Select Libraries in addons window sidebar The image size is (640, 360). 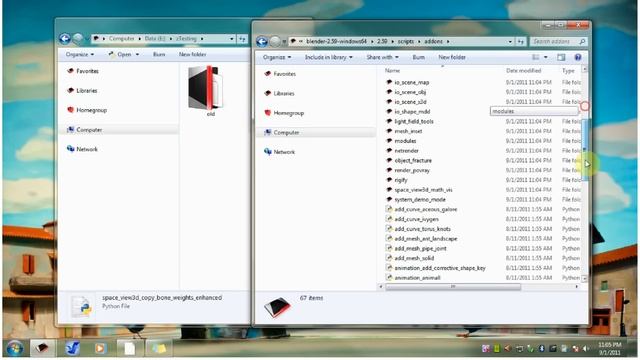(x=284, y=93)
